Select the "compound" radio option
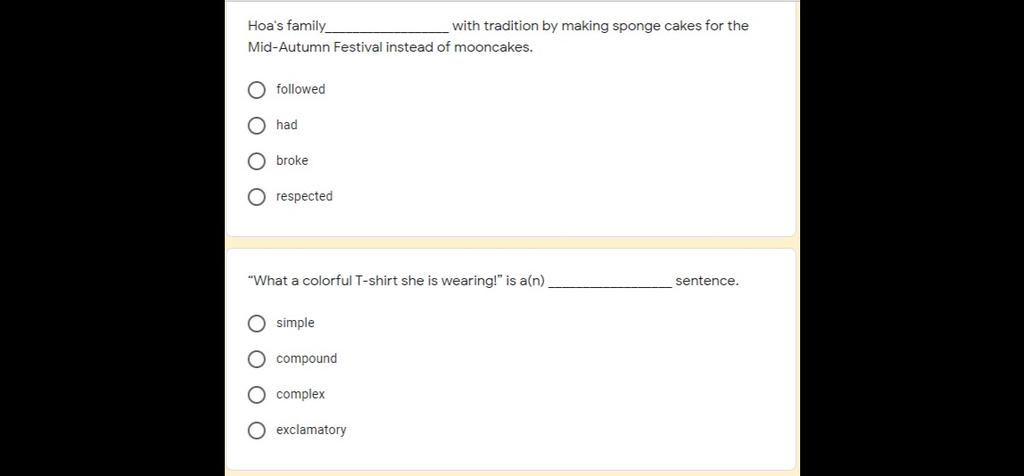The width and height of the screenshot is (1024, 476). pyautogui.click(x=257, y=359)
